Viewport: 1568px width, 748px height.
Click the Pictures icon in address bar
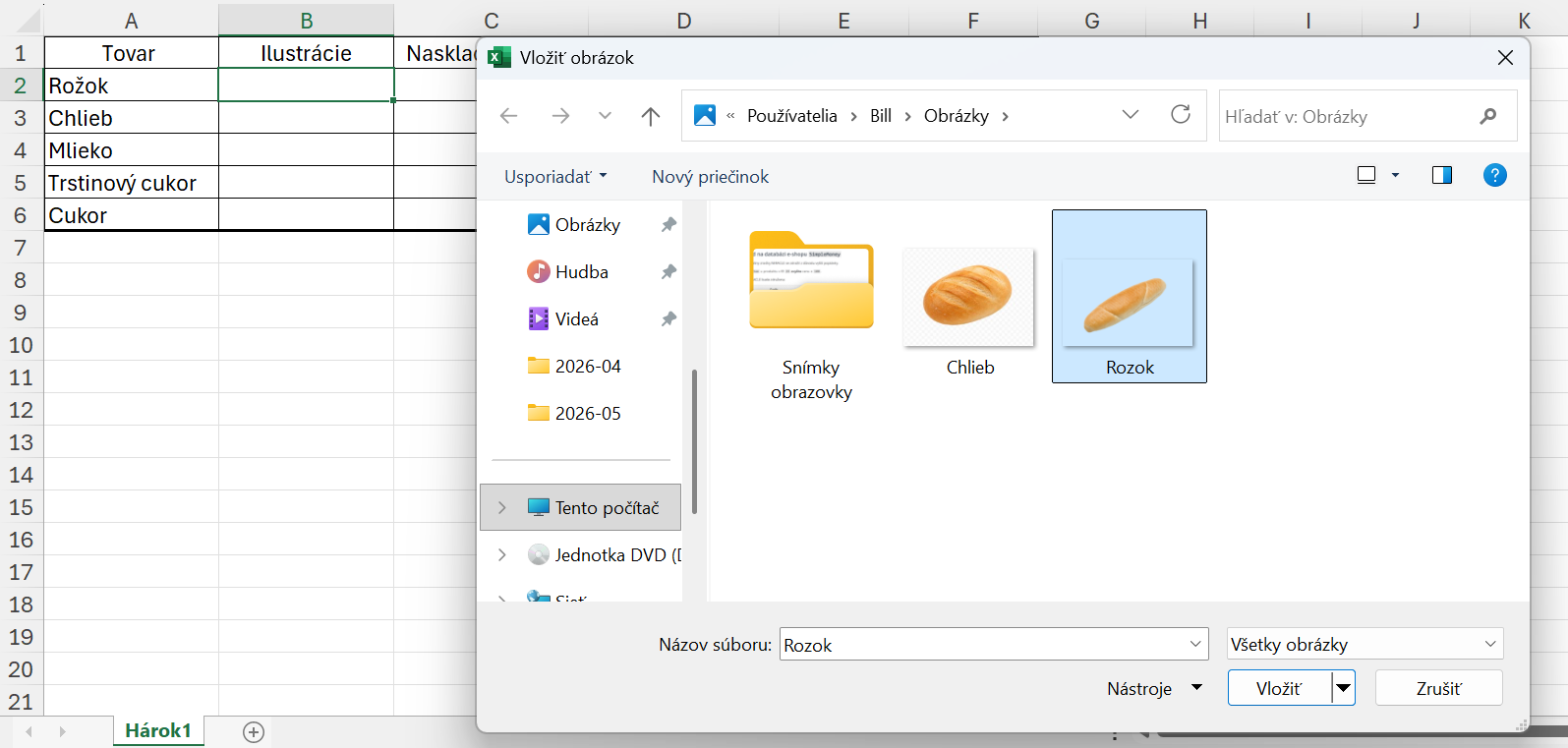(x=705, y=115)
